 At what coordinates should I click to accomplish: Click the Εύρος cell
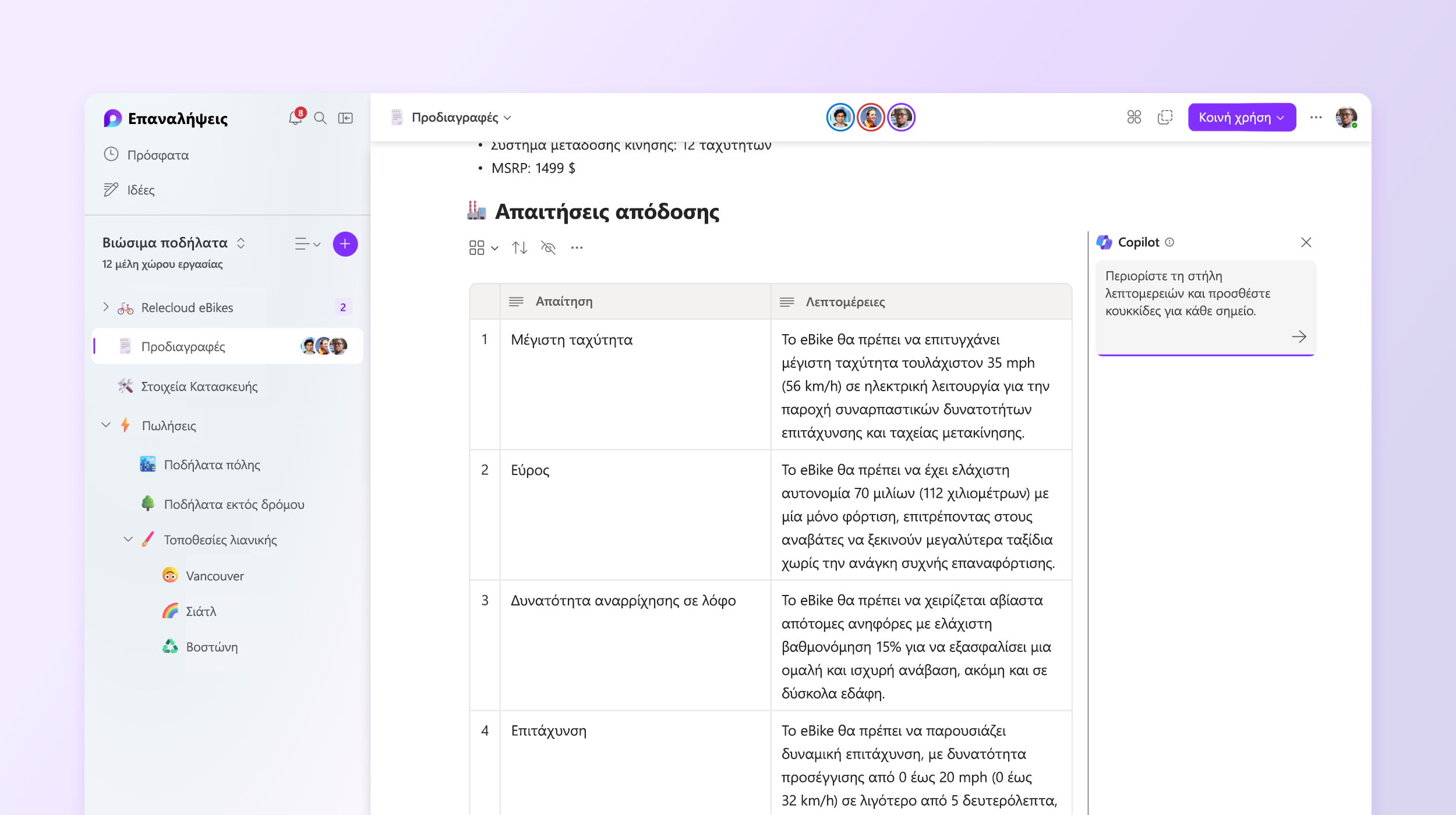[635, 515]
